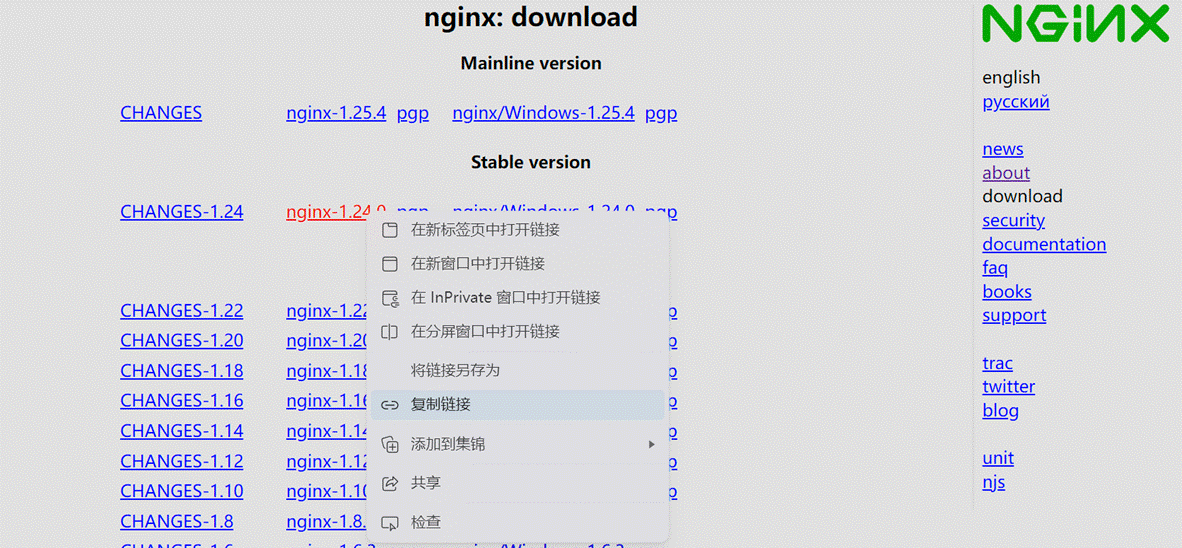Click the inspect icon in context menu
1182x548 pixels.
pyautogui.click(x=390, y=522)
